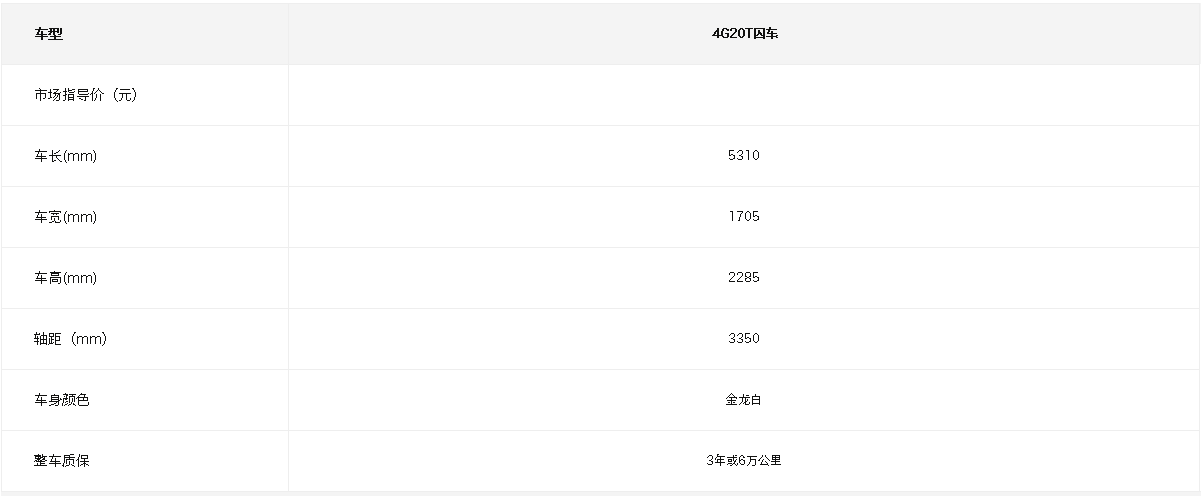Click the 3350 wheelbase value
The height and width of the screenshot is (496, 1203).
(x=744, y=339)
